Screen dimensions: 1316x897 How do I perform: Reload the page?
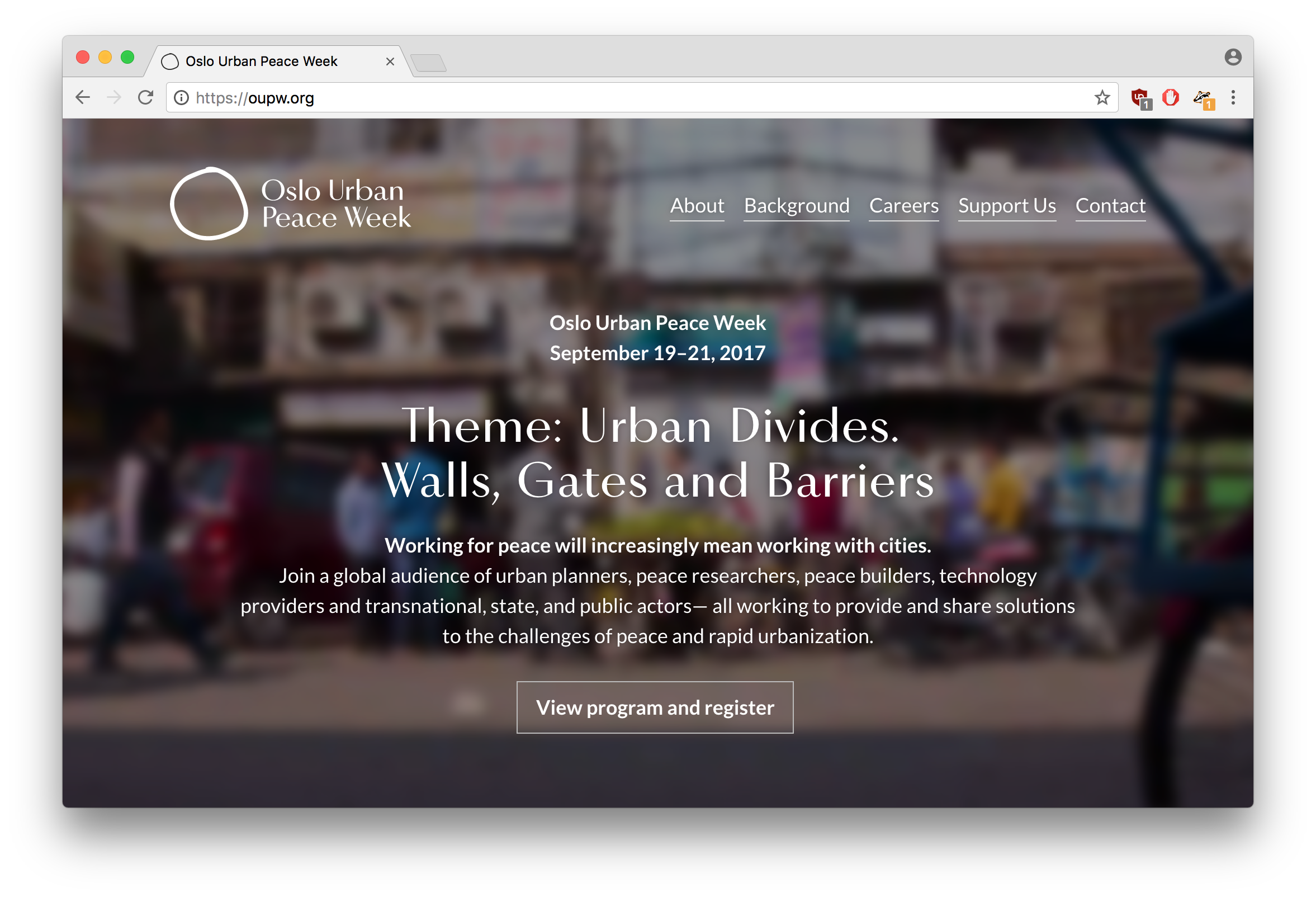click(145, 98)
